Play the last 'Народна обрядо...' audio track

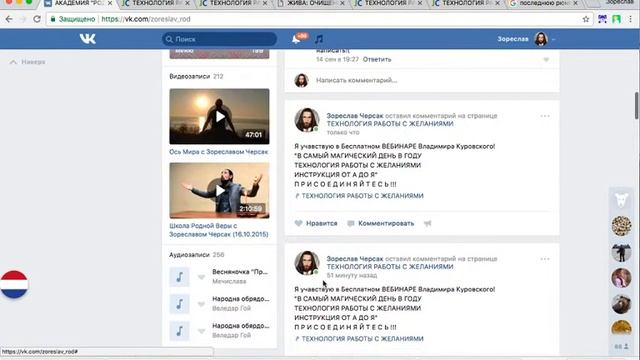click(179, 331)
